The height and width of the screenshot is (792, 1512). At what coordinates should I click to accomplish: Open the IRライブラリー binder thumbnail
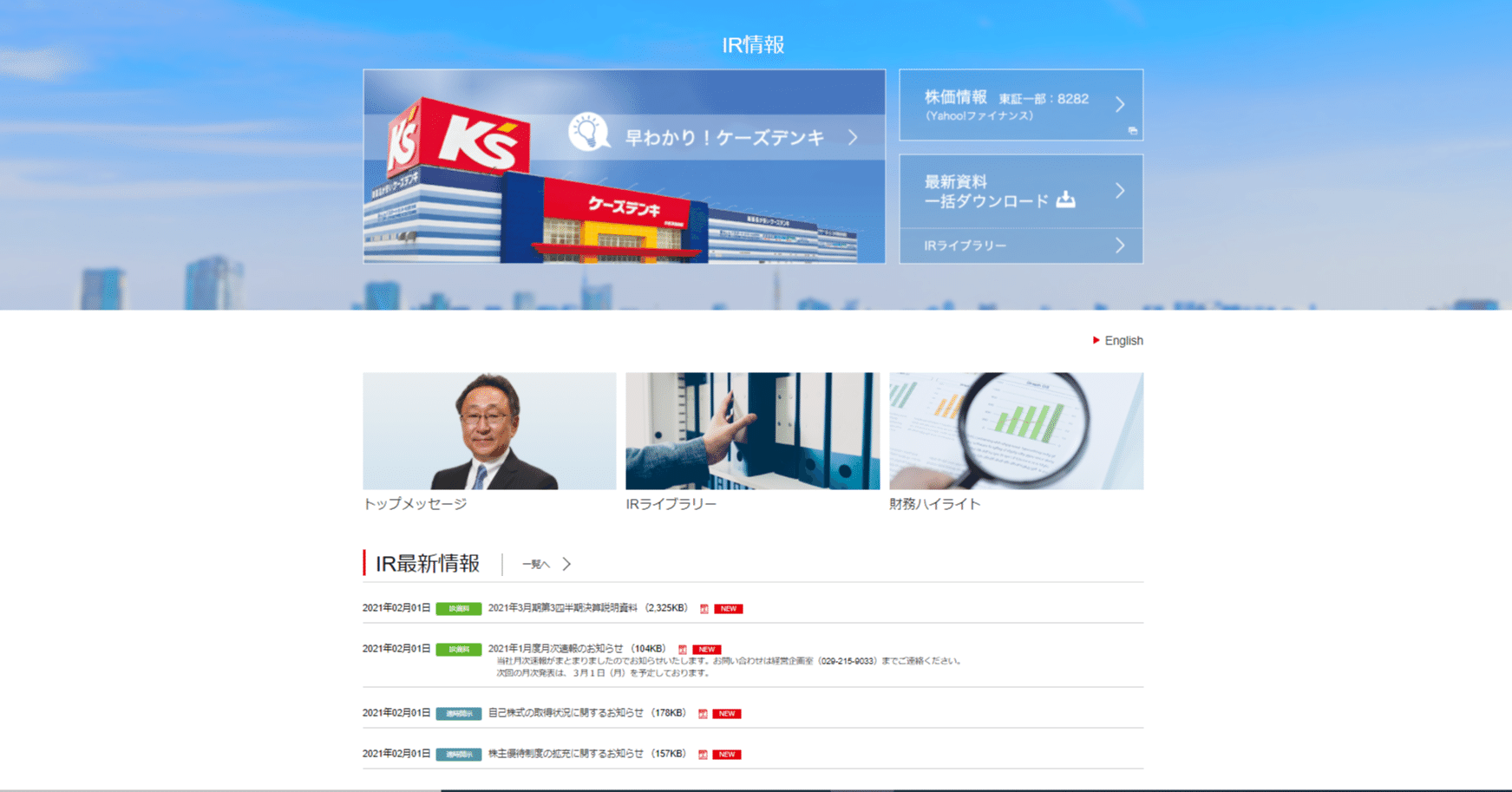click(752, 431)
